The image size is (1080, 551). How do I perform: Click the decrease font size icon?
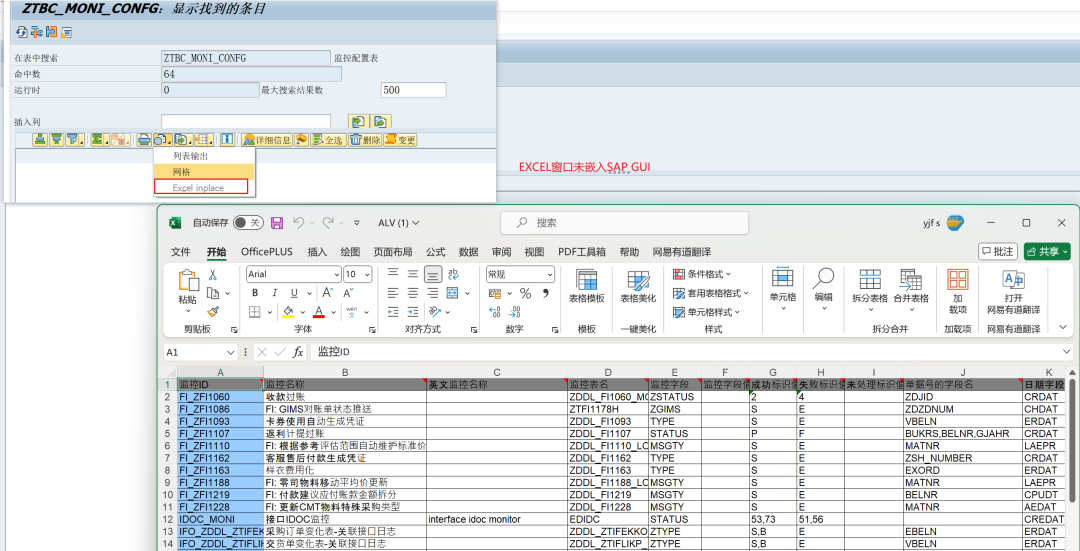pos(347,293)
